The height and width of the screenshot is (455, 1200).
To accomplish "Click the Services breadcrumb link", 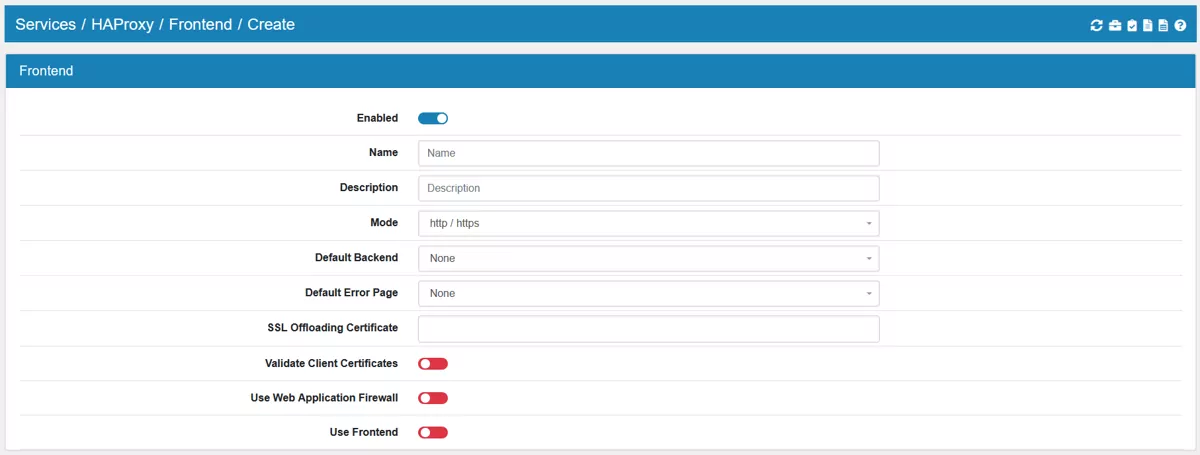I will pos(44,24).
